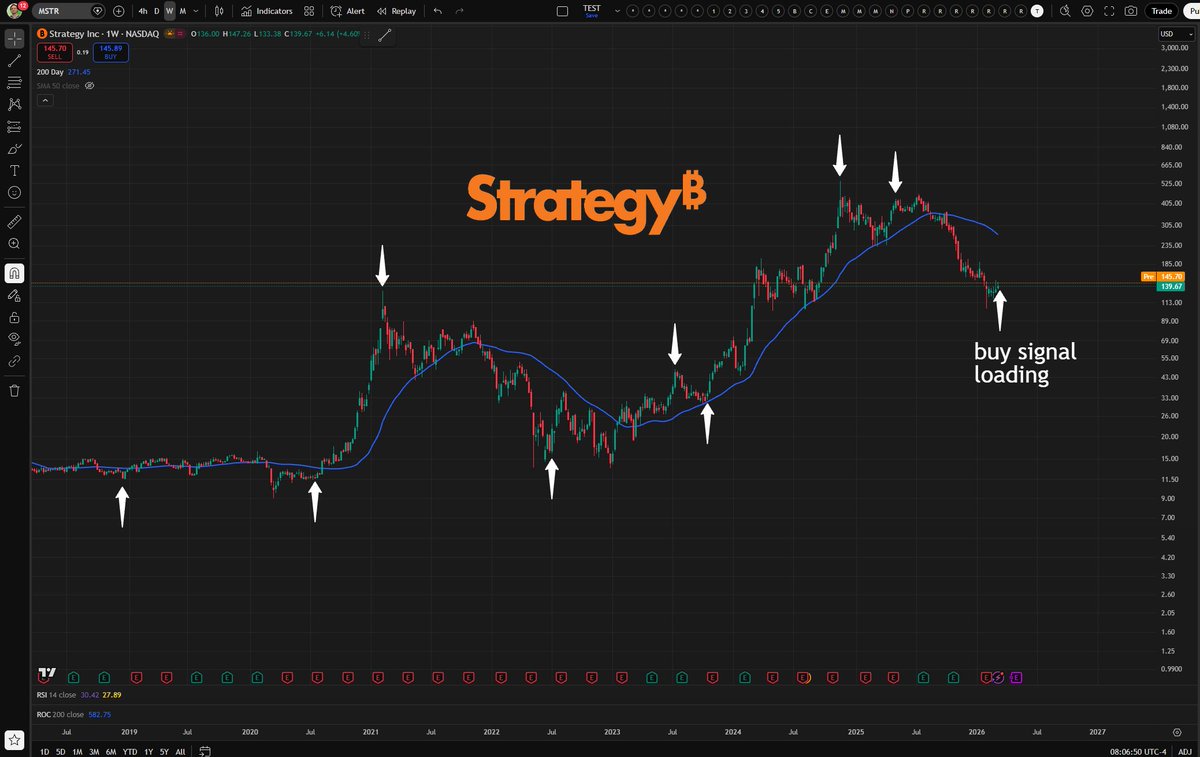This screenshot has height=757, width=1200.
Task: Click the 200 Day indicator label
Action: click(50, 72)
